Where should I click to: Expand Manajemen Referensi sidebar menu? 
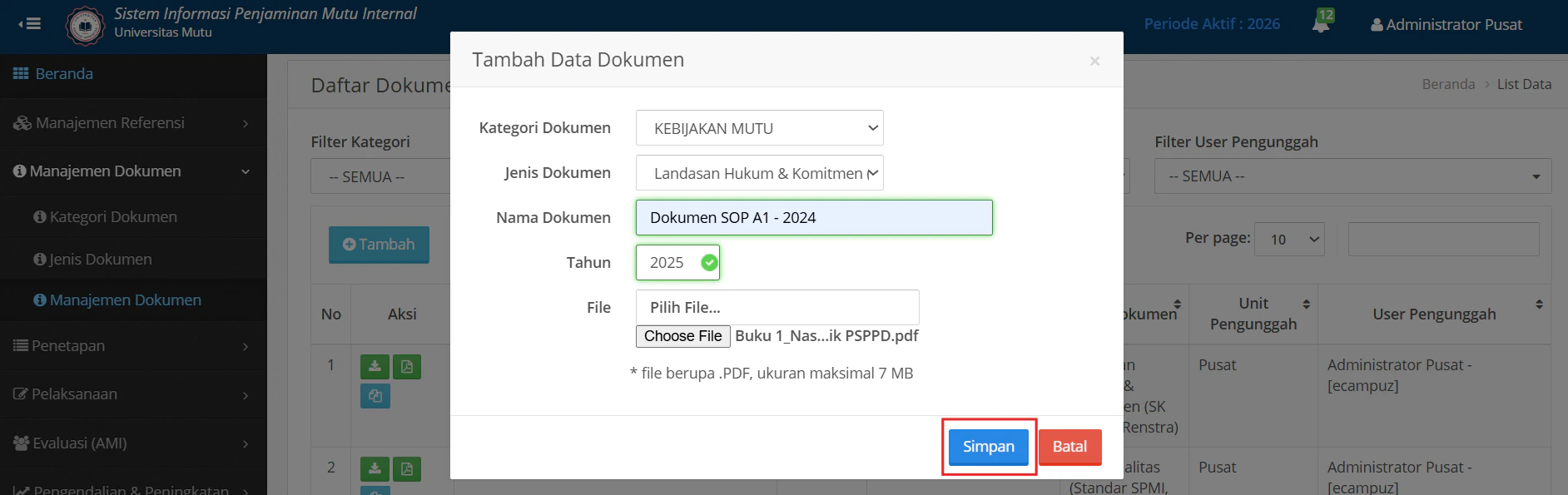pos(133,123)
